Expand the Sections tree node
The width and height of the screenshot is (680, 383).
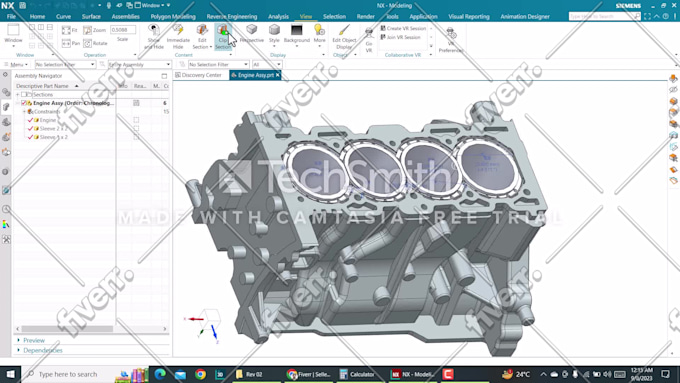18,95
